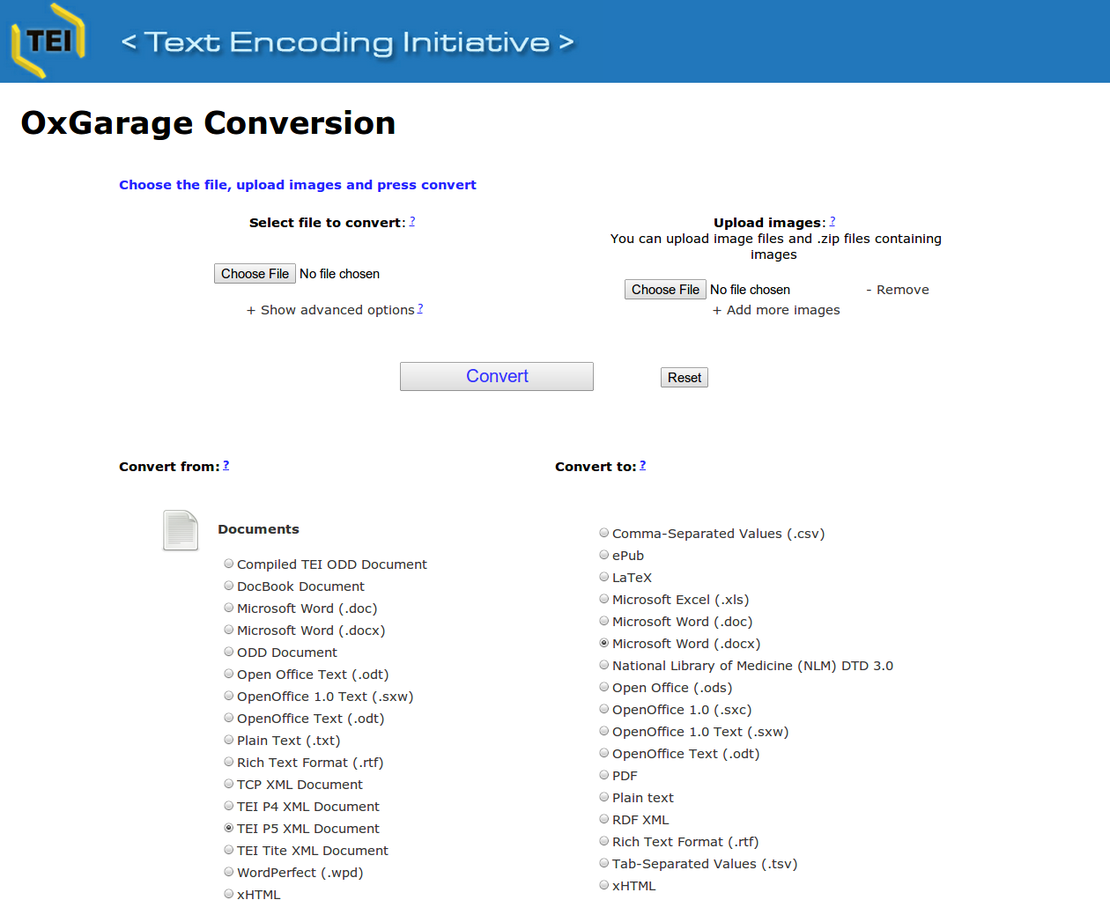The height and width of the screenshot is (900, 1110).
Task: Select Microsoft Word (.doc) as source format
Action: (229, 608)
